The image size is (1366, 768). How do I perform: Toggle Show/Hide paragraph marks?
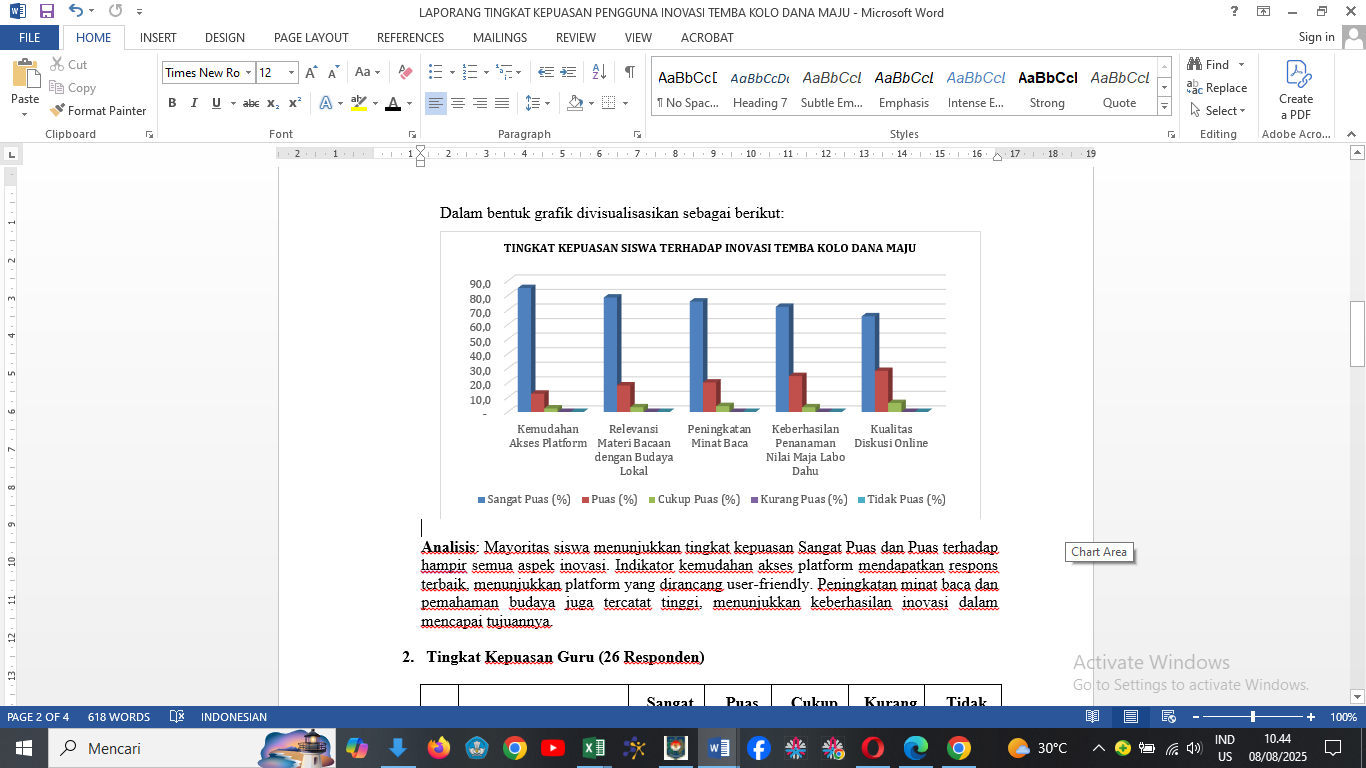(x=629, y=72)
